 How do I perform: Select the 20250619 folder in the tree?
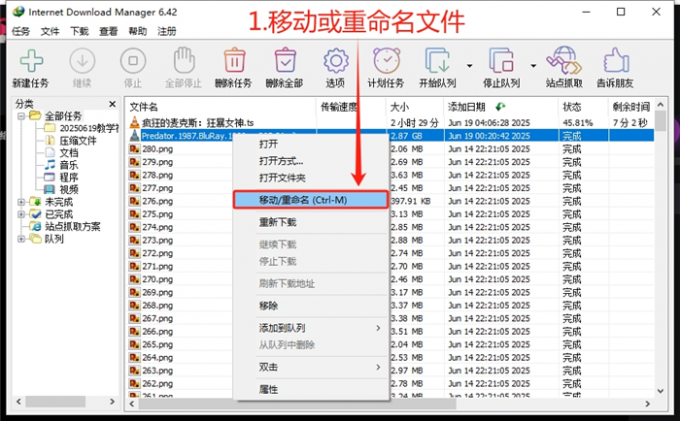88,128
